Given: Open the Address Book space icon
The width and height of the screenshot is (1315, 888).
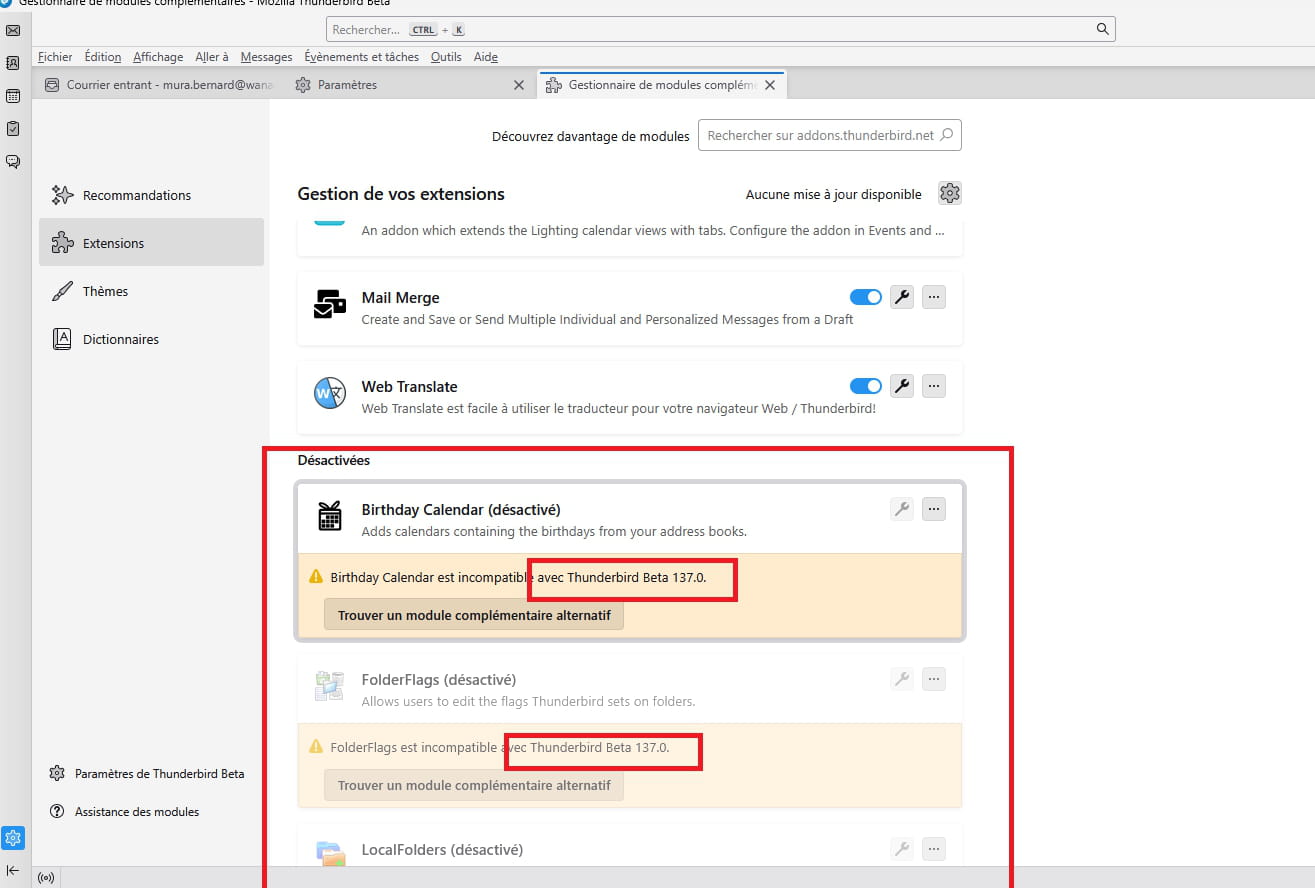Looking at the screenshot, I should click(x=13, y=63).
